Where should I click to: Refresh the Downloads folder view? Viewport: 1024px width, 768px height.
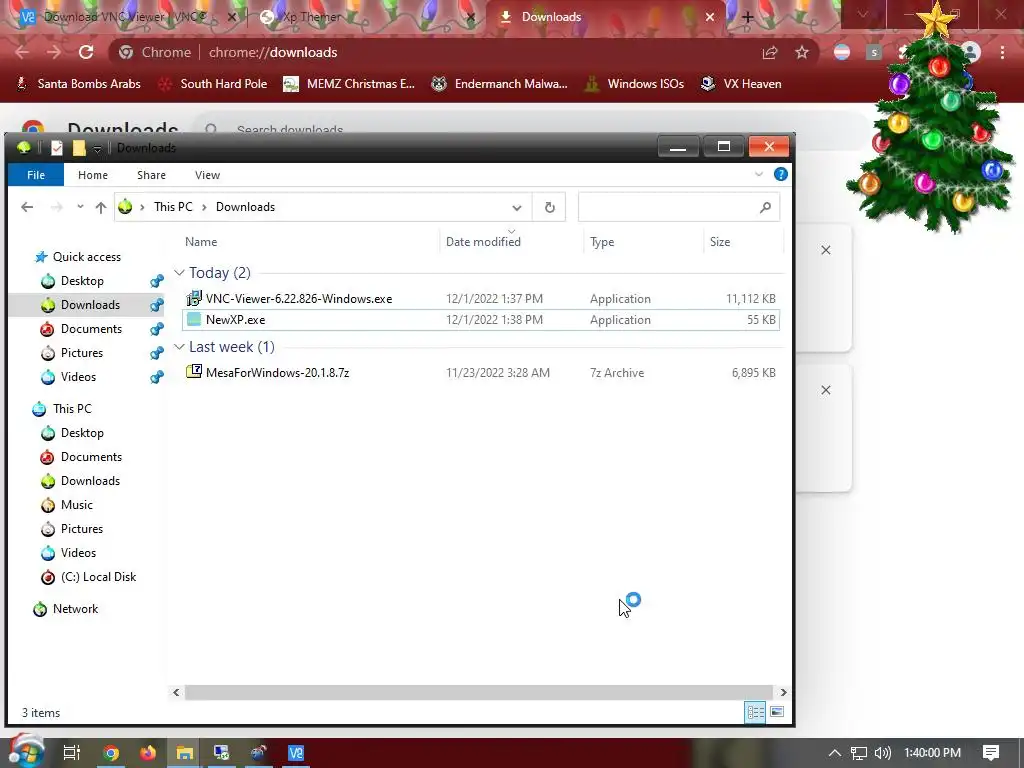pyautogui.click(x=549, y=207)
